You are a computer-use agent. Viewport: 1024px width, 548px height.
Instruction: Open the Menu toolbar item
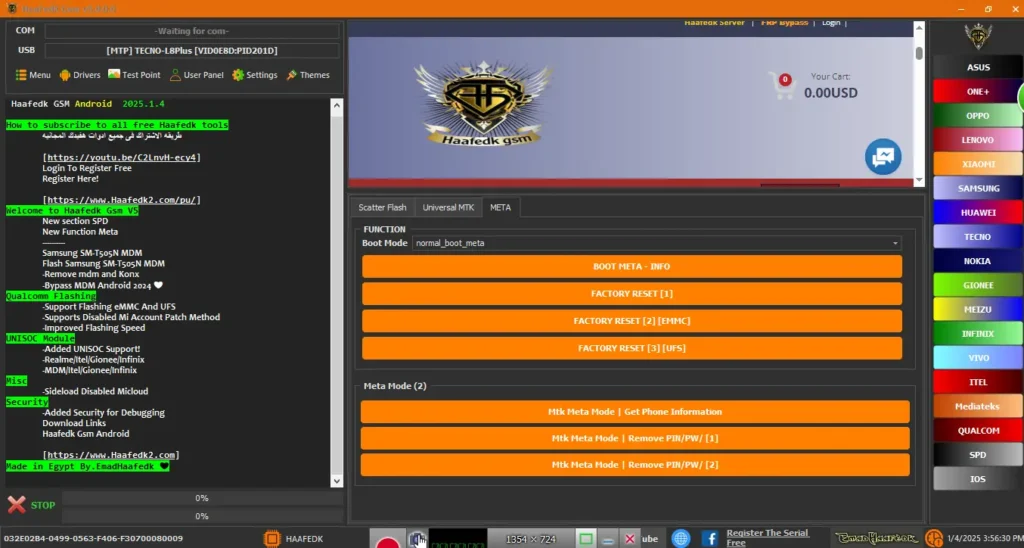(x=33, y=75)
